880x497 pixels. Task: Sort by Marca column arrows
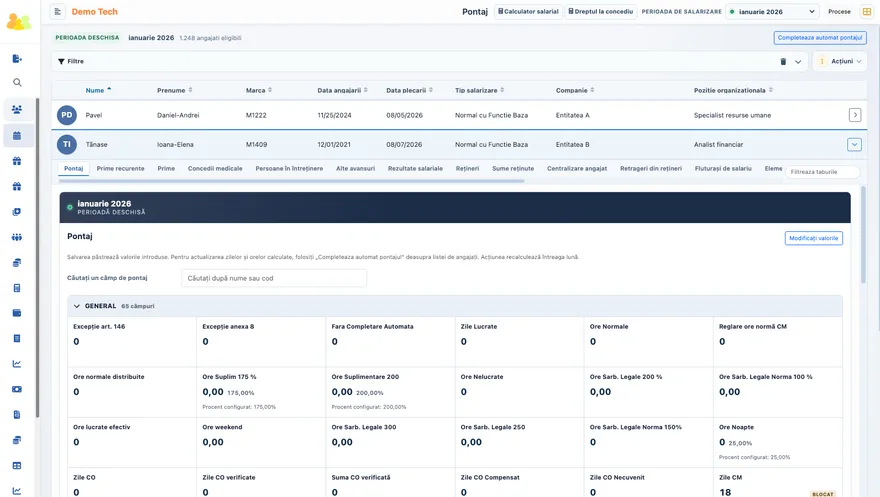point(270,90)
